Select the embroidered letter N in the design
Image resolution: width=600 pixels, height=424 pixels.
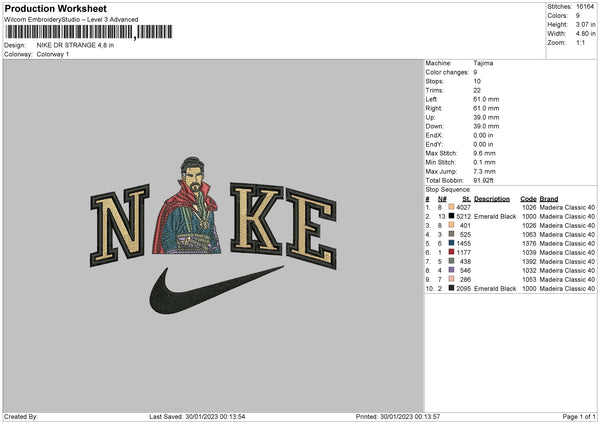point(119,225)
